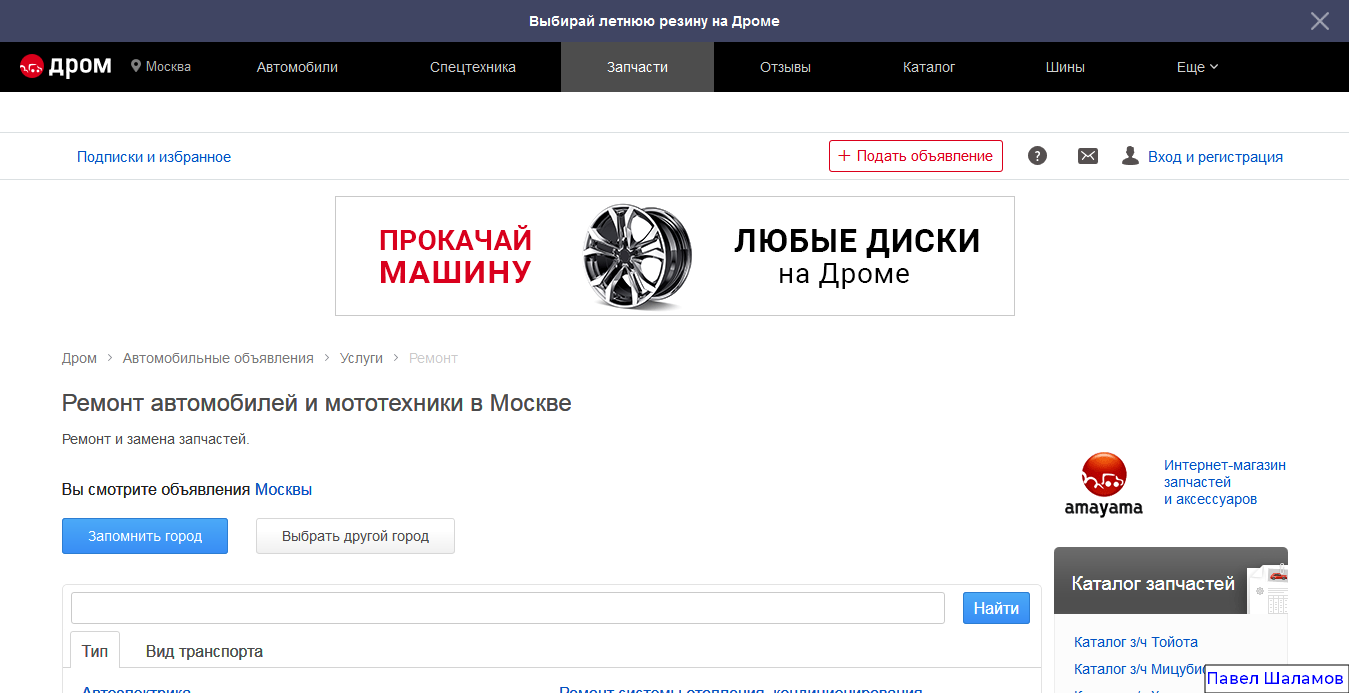Go to Дром breadcrumb
This screenshot has height=693, width=1349.
(x=79, y=358)
